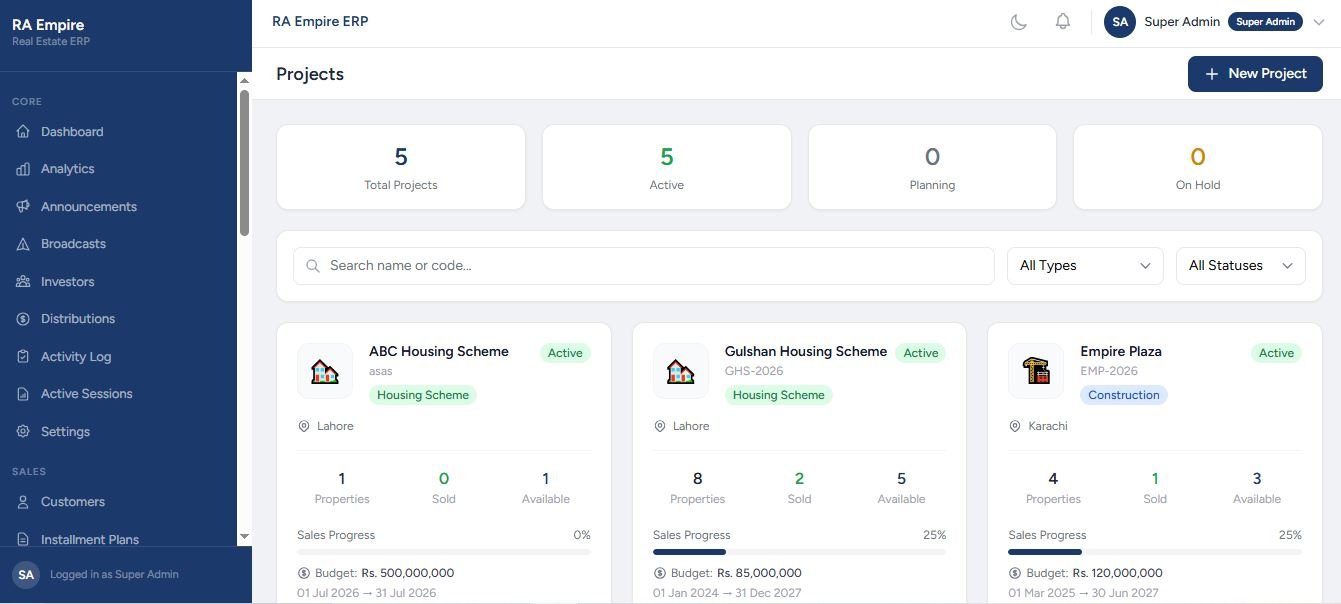Image resolution: width=1341 pixels, height=604 pixels.
Task: Click the Gulshan Housing Scheme house icon
Action: pos(681,372)
